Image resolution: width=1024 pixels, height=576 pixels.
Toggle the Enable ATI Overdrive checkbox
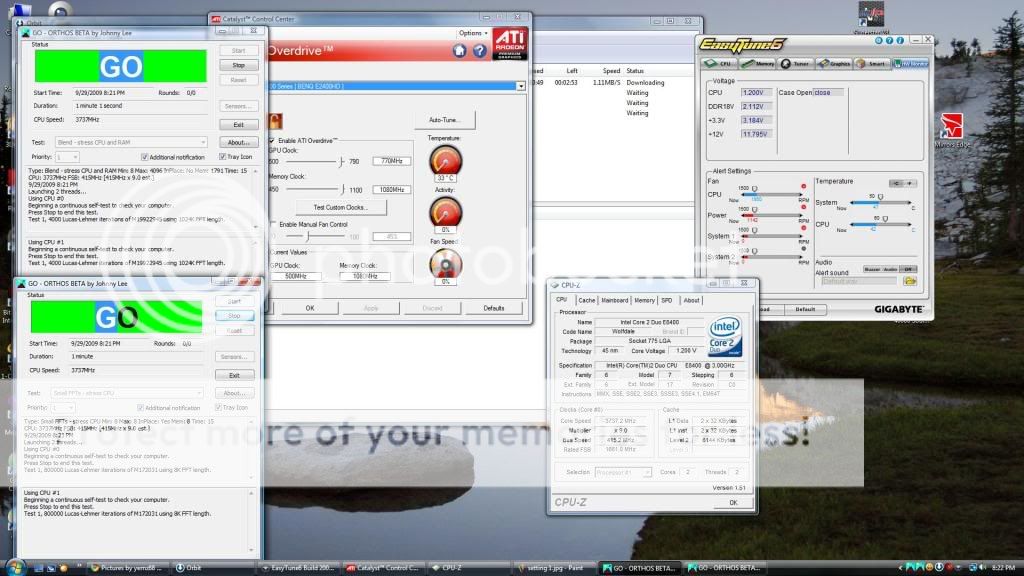pyautogui.click(x=272, y=142)
